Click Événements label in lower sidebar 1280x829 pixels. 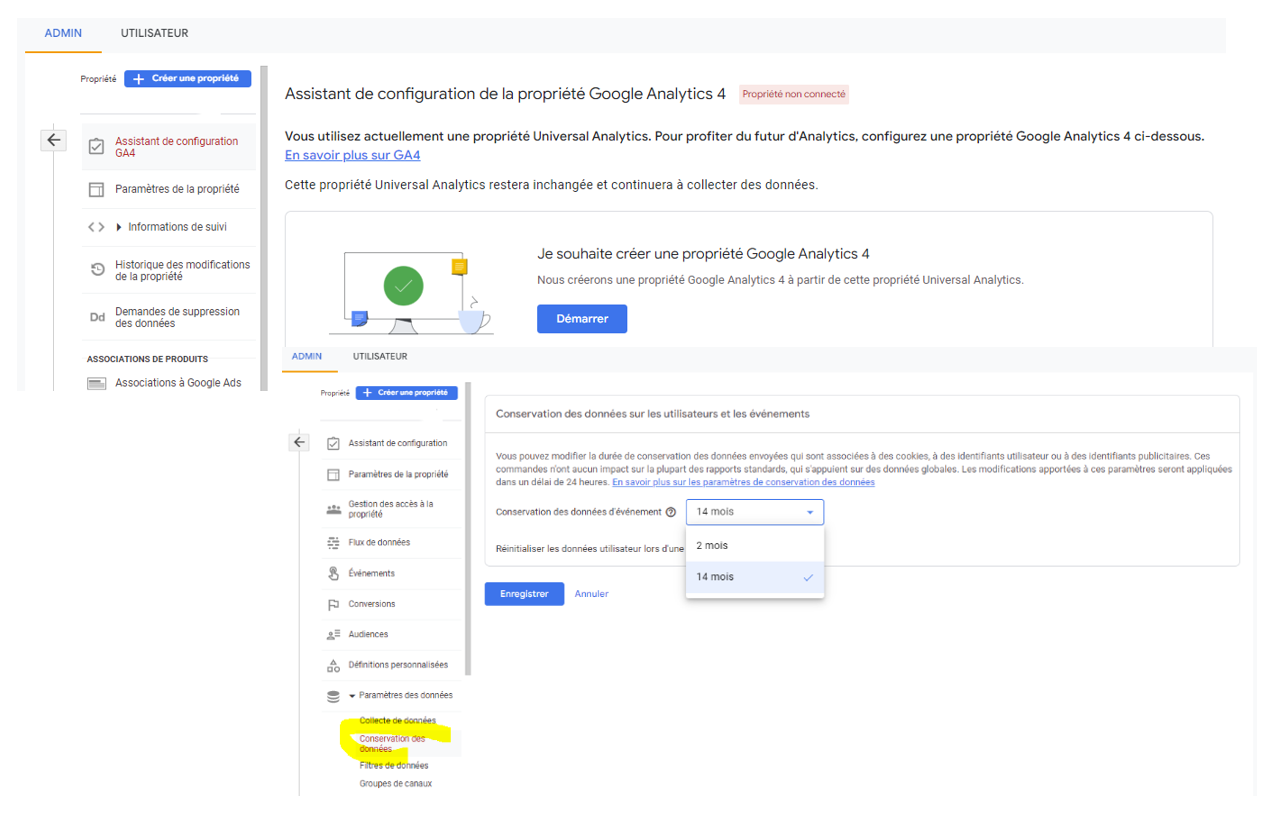coord(372,574)
